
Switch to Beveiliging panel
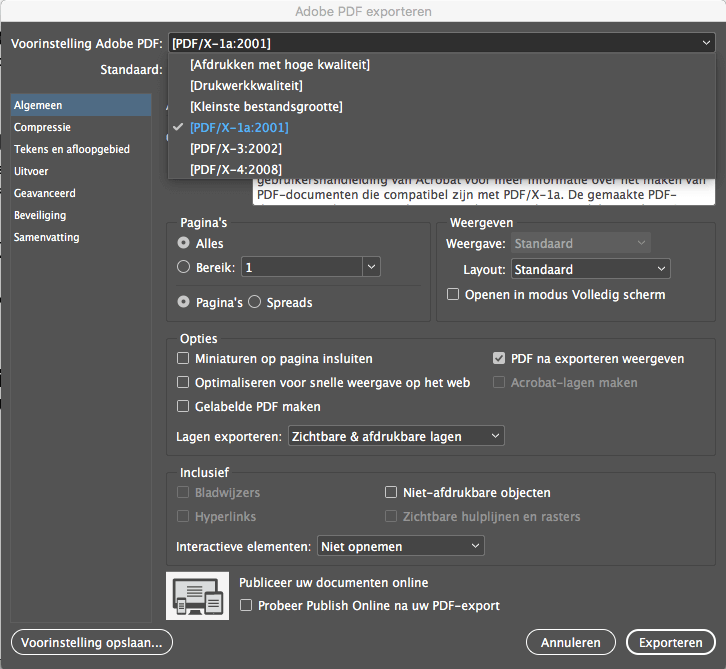click(81, 215)
